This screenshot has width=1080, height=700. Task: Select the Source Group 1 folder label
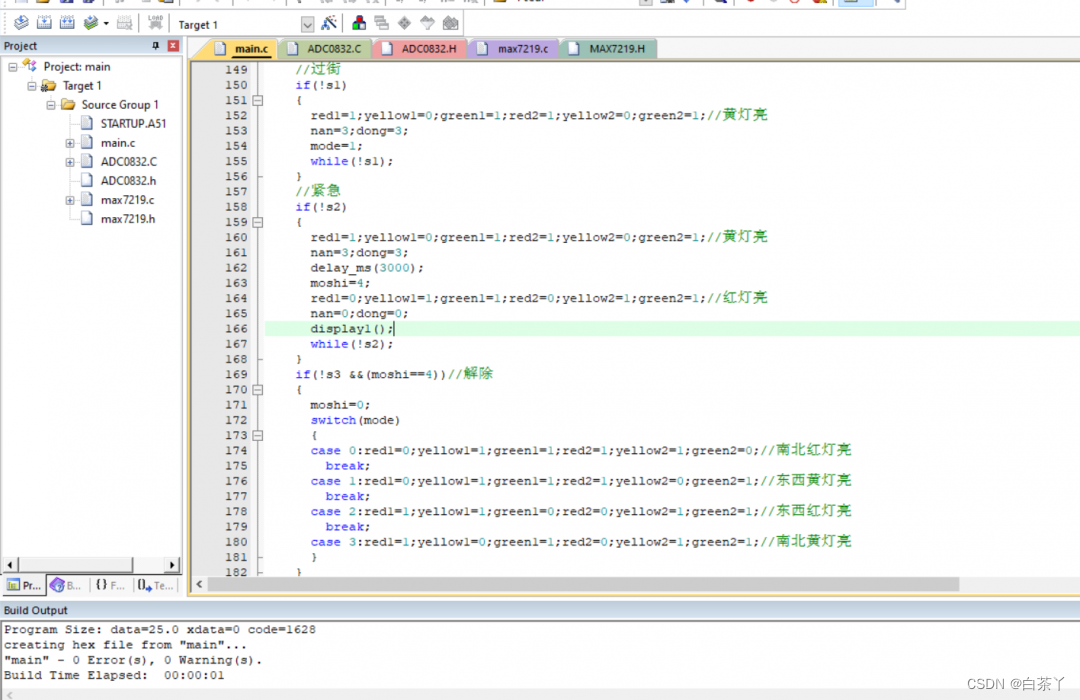(120, 105)
